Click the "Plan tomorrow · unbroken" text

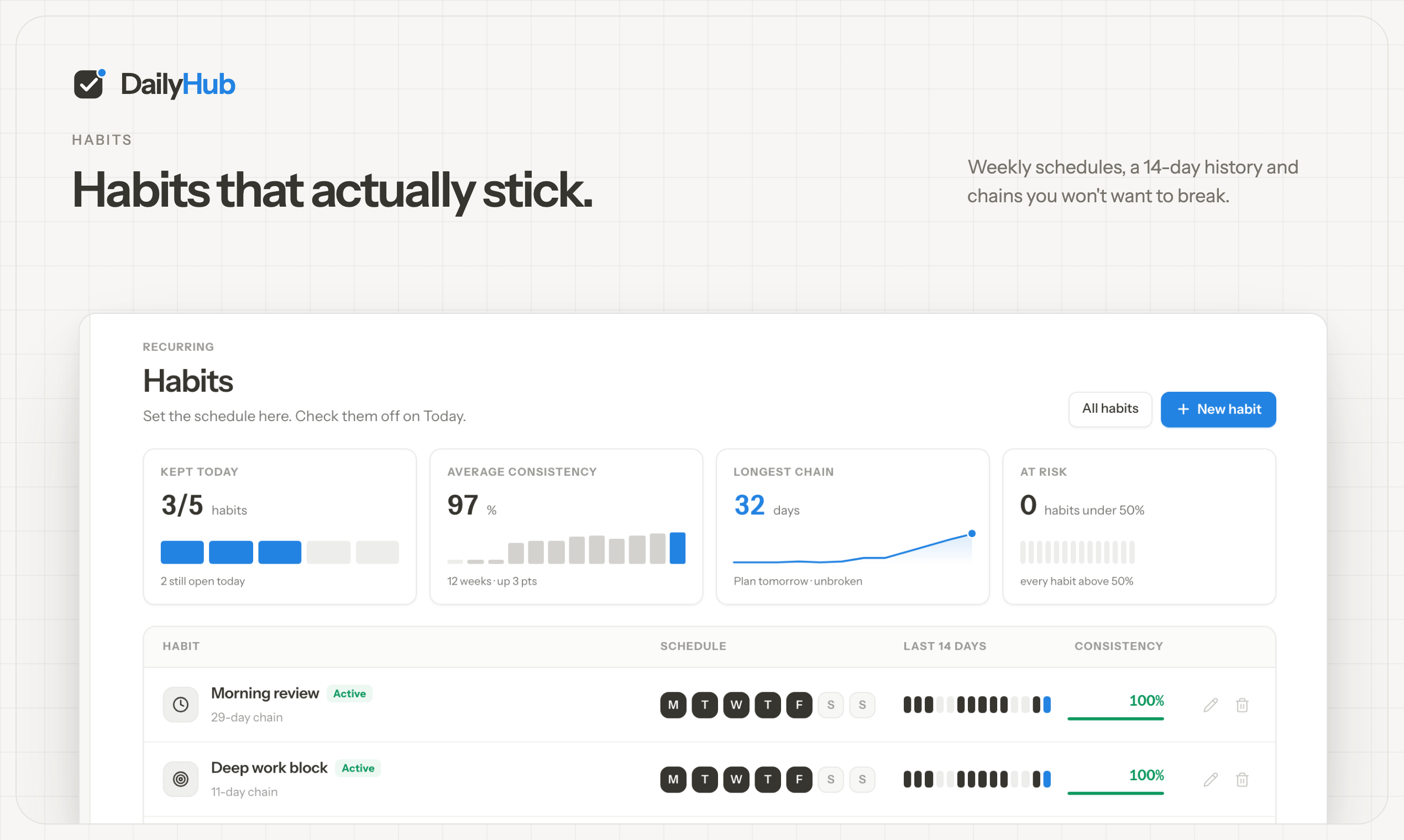798,581
